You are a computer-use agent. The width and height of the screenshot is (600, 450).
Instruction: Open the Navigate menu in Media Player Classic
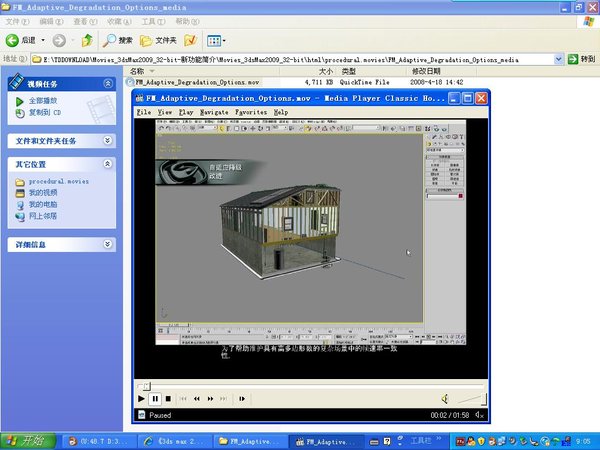(x=214, y=113)
